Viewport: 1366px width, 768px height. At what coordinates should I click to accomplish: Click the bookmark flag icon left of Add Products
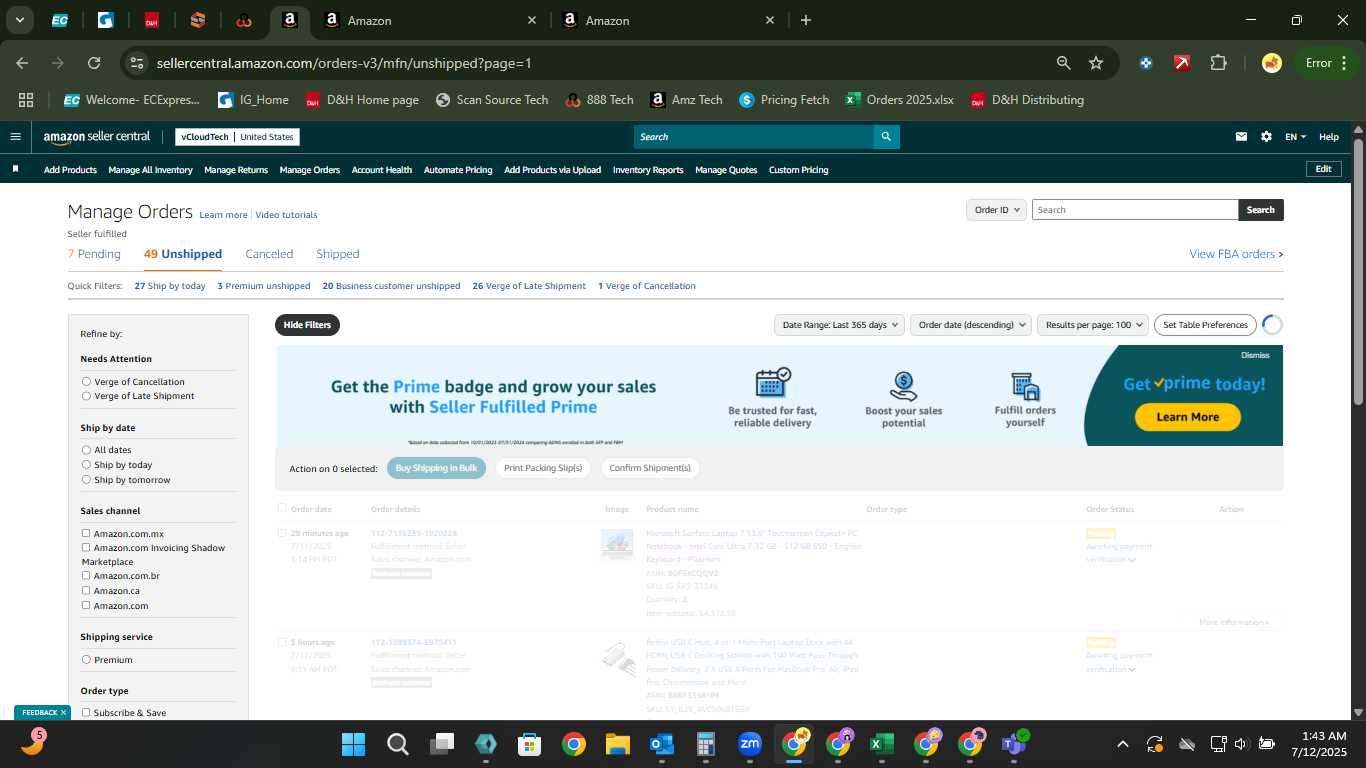pos(15,169)
